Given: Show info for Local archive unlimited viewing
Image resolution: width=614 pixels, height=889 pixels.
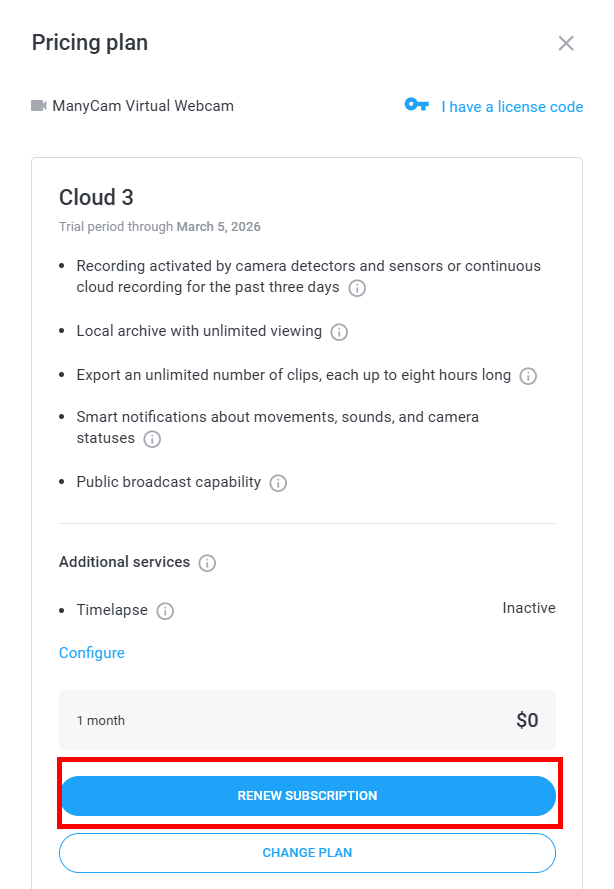Looking at the screenshot, I should pos(339,332).
